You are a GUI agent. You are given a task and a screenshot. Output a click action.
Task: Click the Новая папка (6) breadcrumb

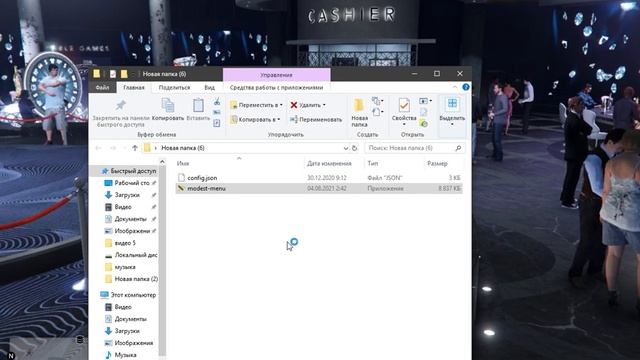click(183, 148)
